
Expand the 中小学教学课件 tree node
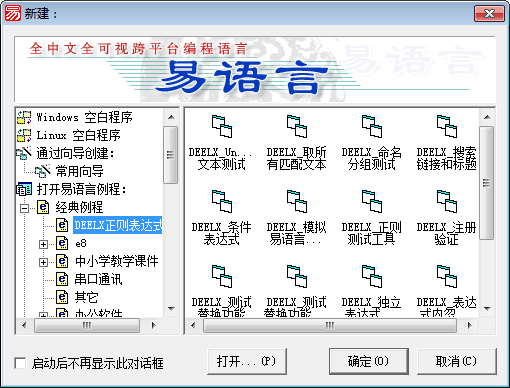[x=43, y=262]
